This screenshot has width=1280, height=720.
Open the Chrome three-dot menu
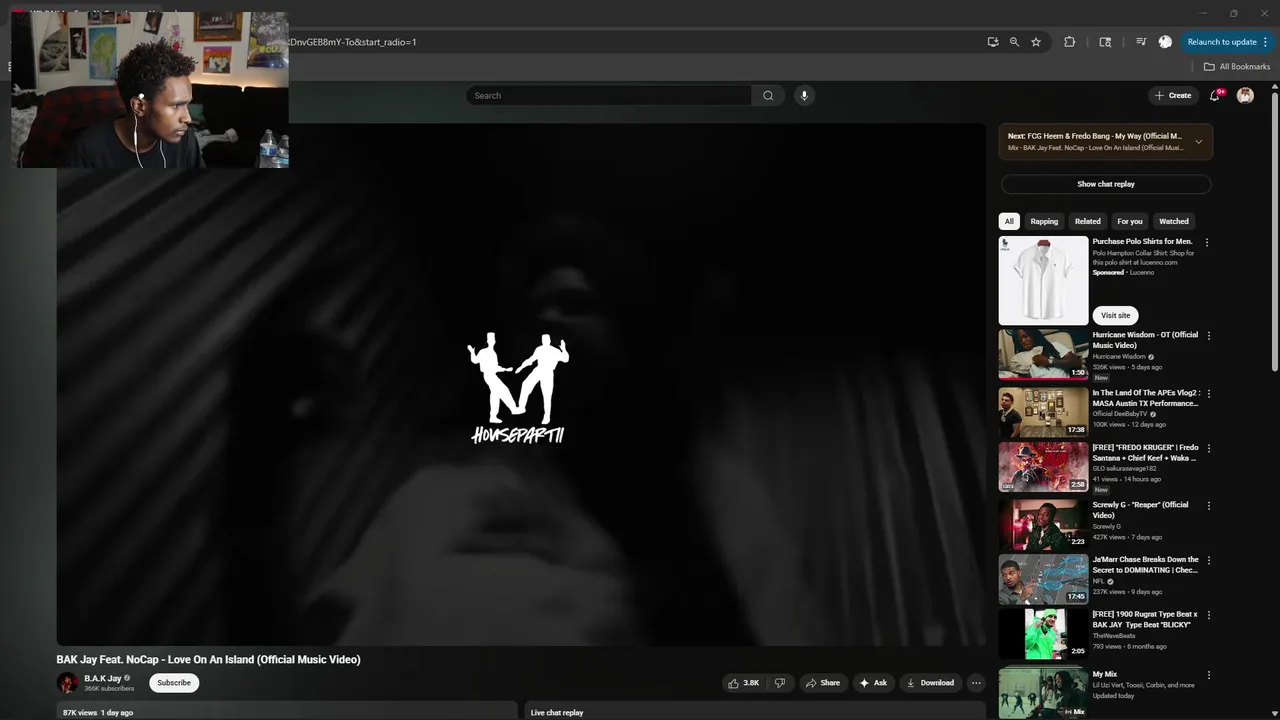(x=1265, y=42)
